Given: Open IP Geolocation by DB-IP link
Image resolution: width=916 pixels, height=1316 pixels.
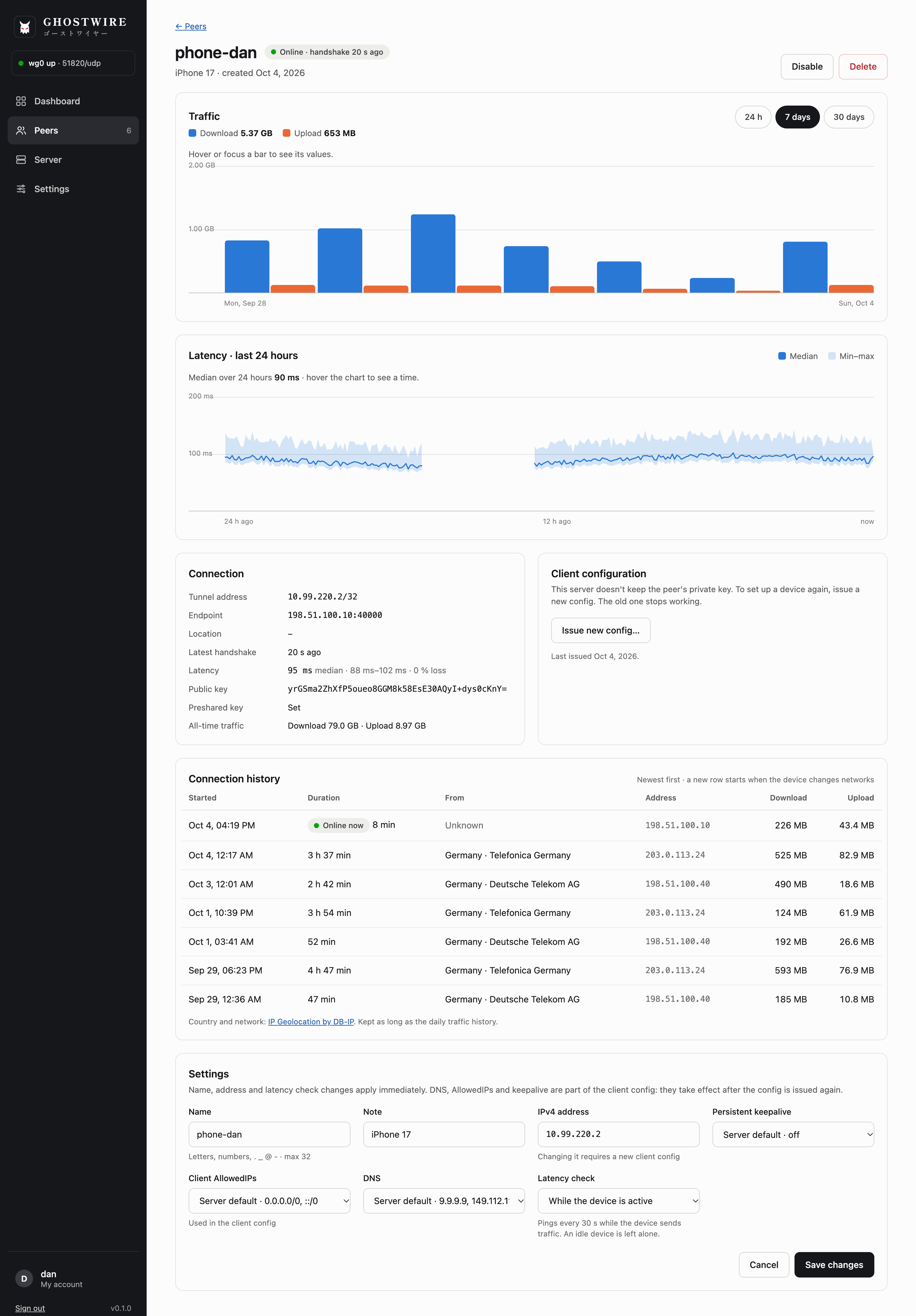Looking at the screenshot, I should click(x=311, y=1022).
